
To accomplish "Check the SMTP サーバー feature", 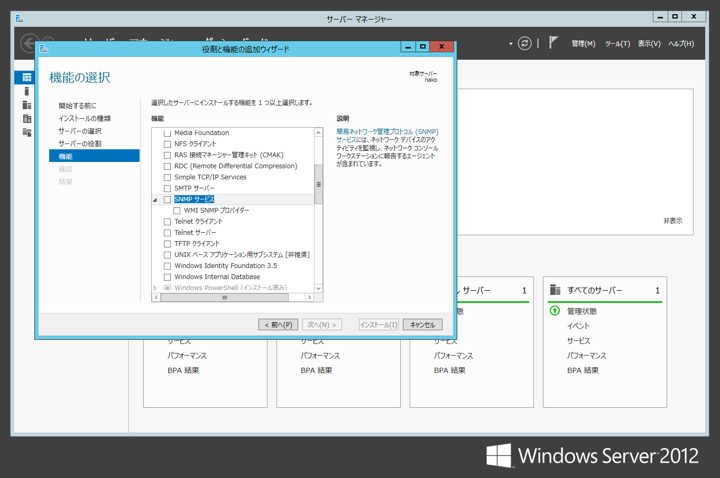I will (167, 188).
